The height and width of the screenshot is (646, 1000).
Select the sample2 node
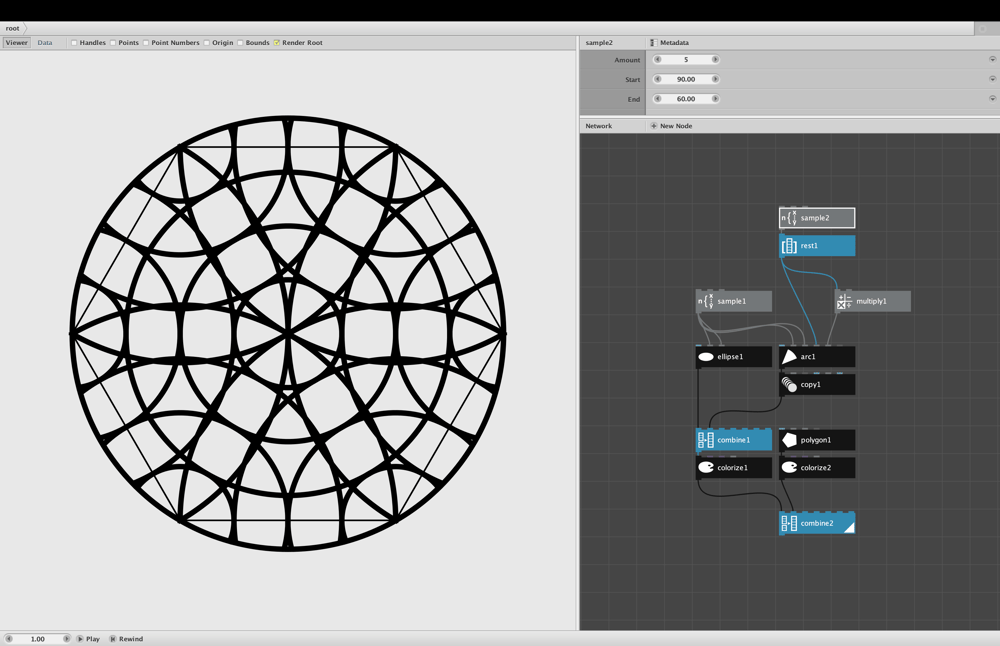coord(816,218)
